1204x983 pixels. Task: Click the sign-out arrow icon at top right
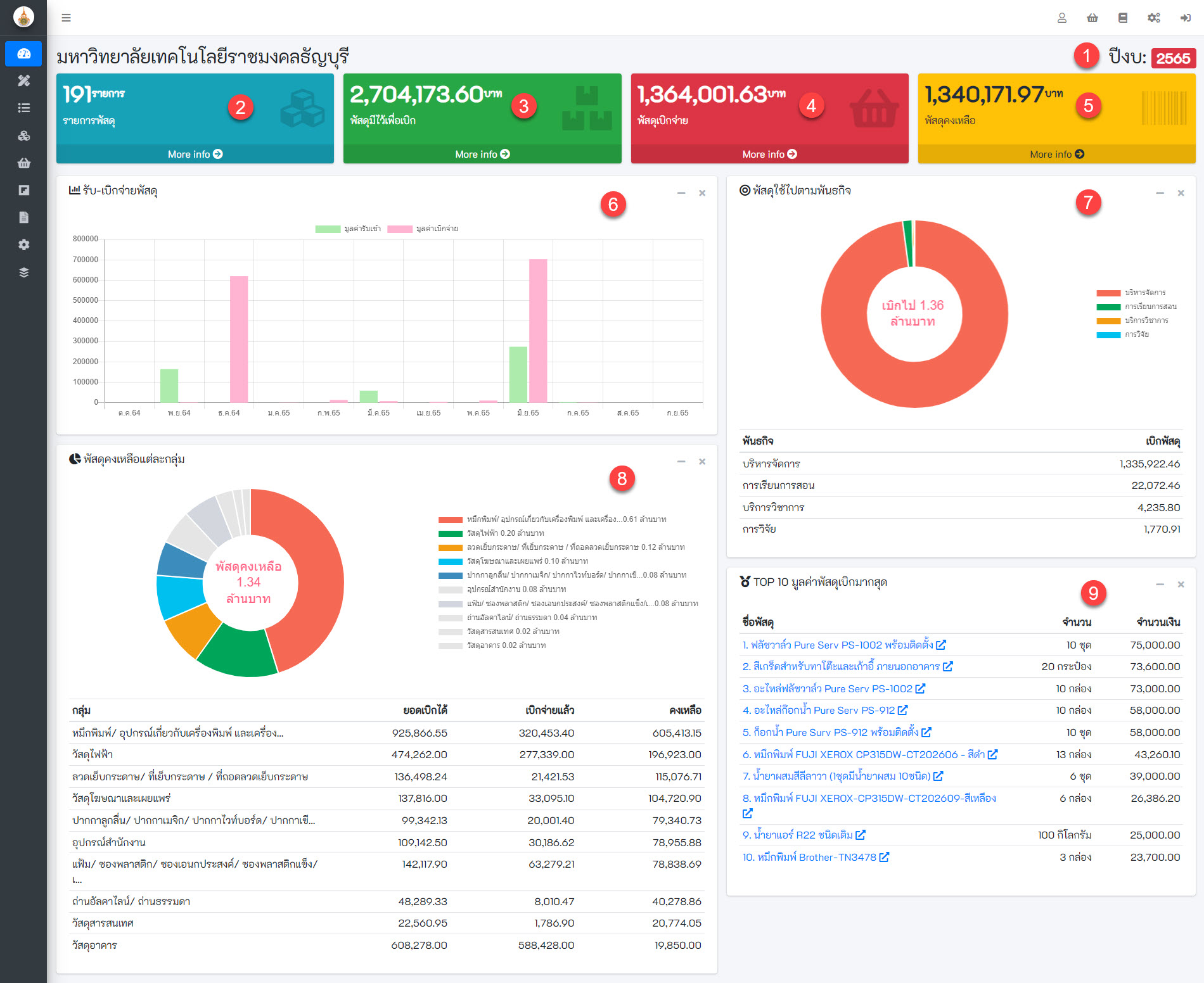1184,18
